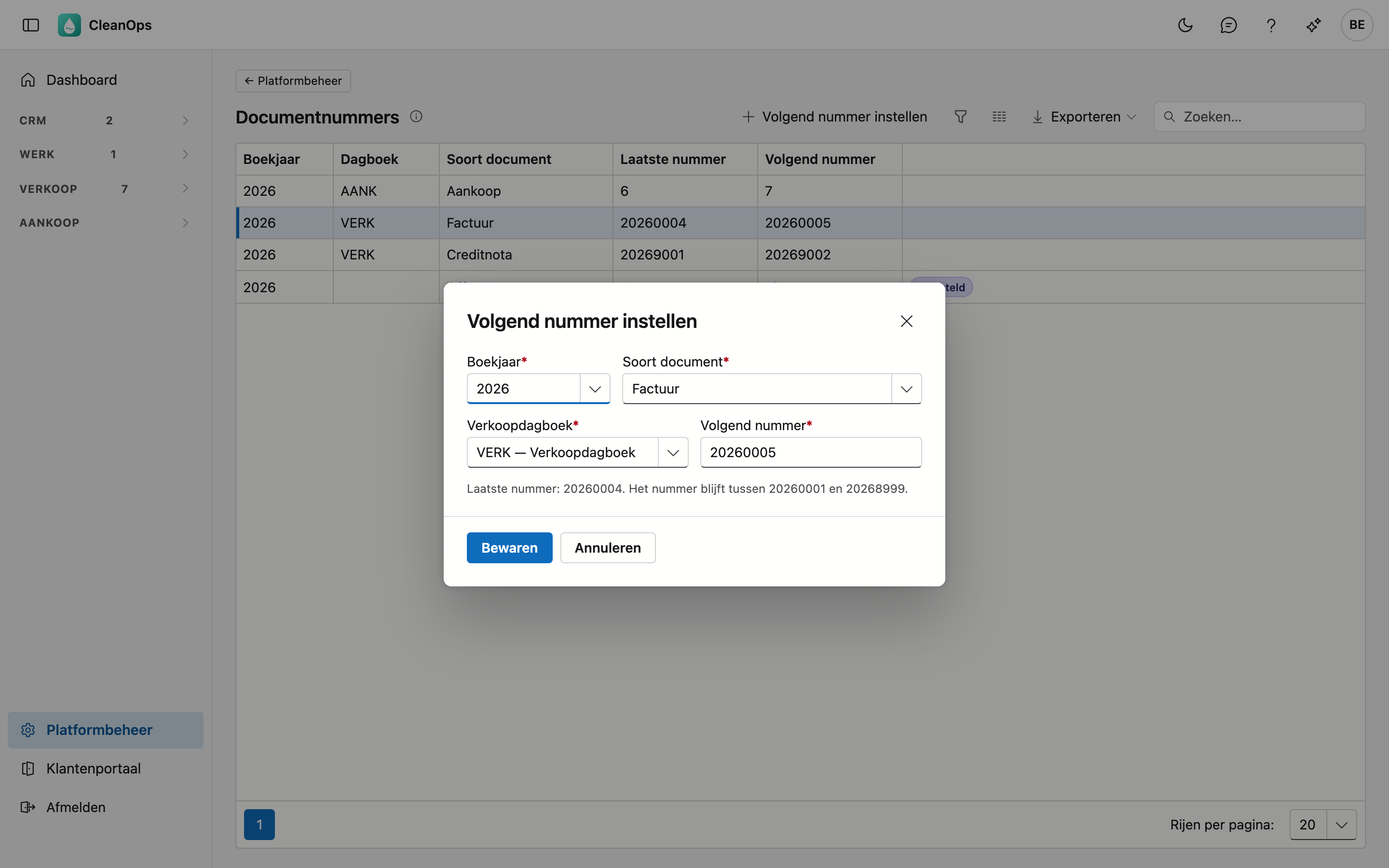Click the Bewaren button
This screenshot has width=1389, height=868.
[x=509, y=548]
